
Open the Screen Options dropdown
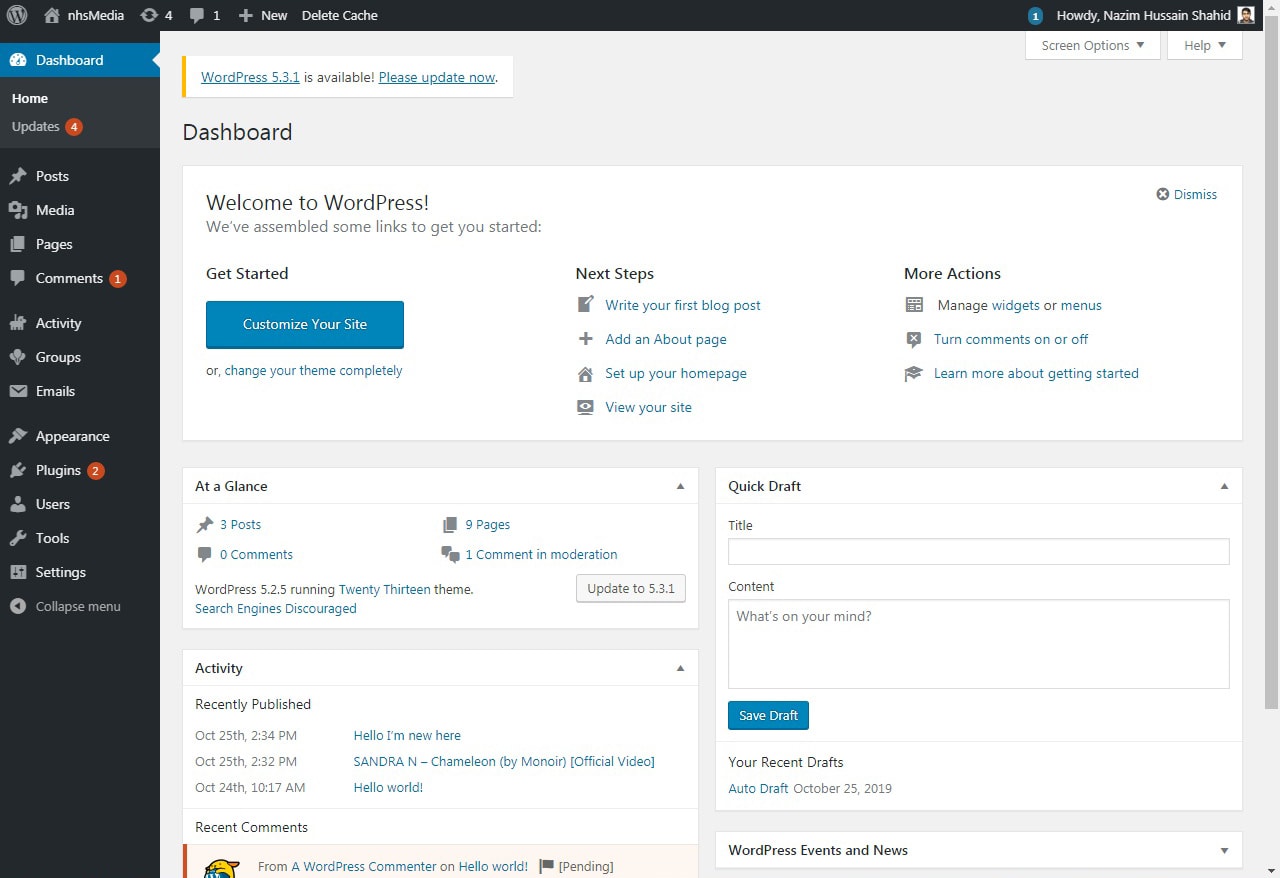[1092, 45]
